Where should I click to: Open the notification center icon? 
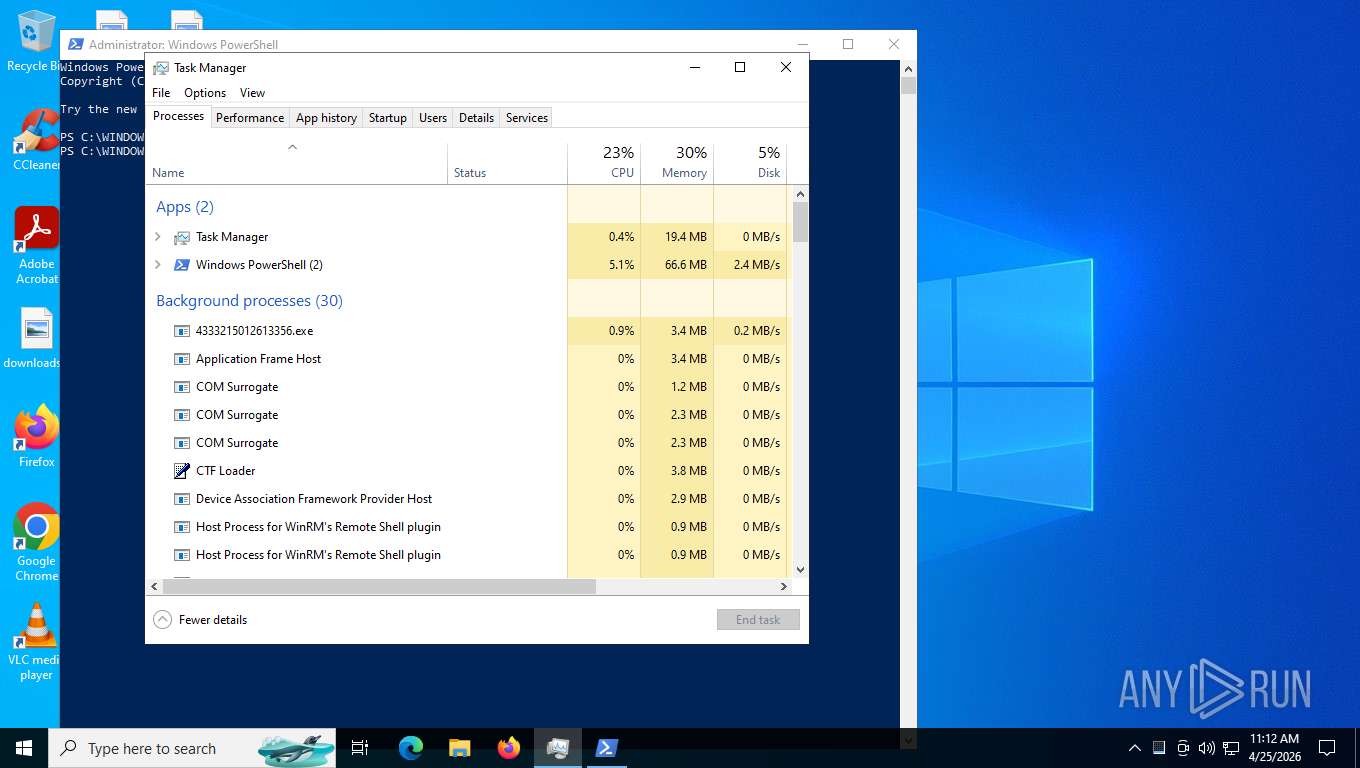[x=1327, y=748]
